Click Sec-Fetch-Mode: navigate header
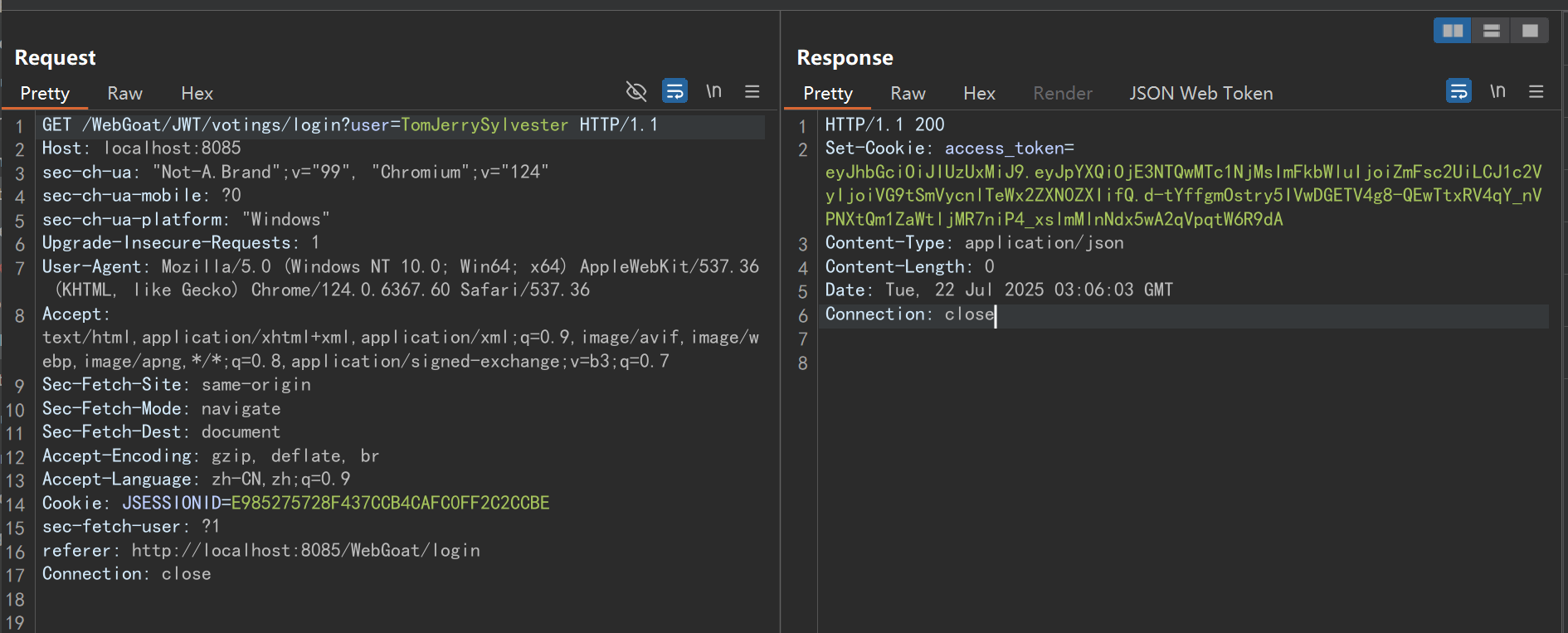The image size is (1568, 633). tap(162, 408)
